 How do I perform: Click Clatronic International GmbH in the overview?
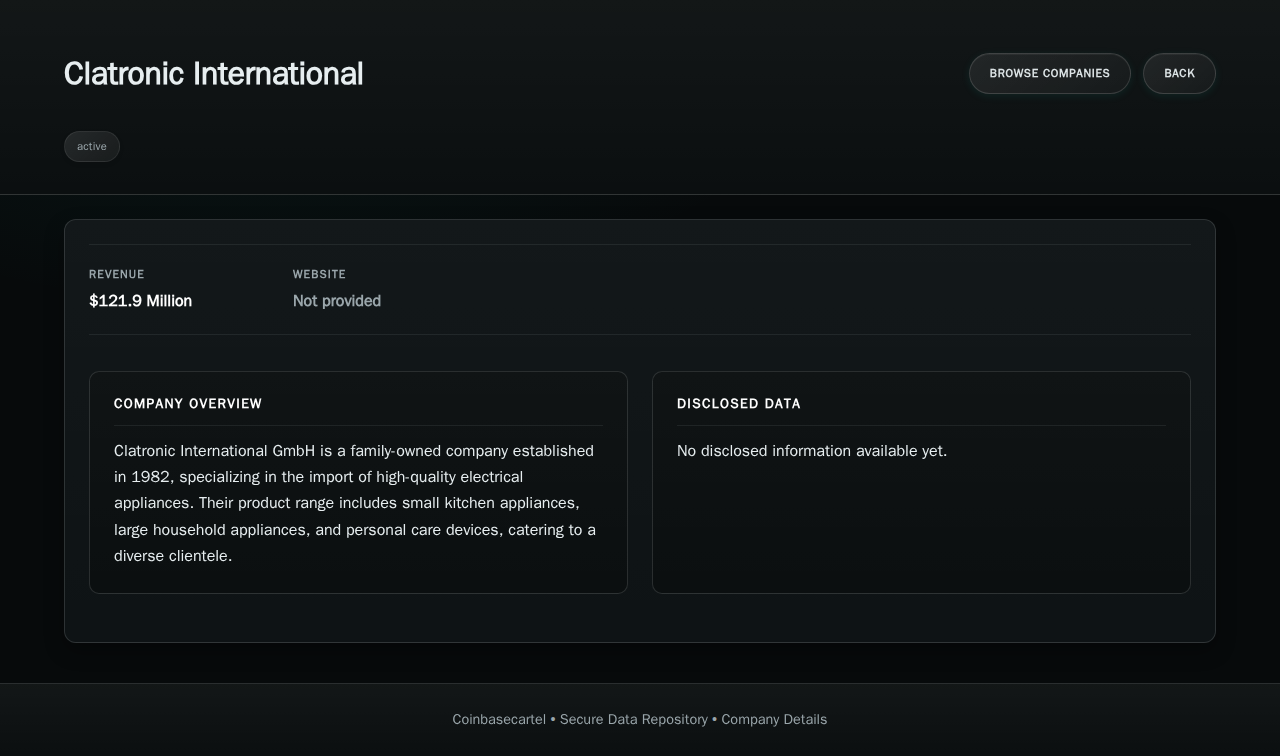pos(214,451)
